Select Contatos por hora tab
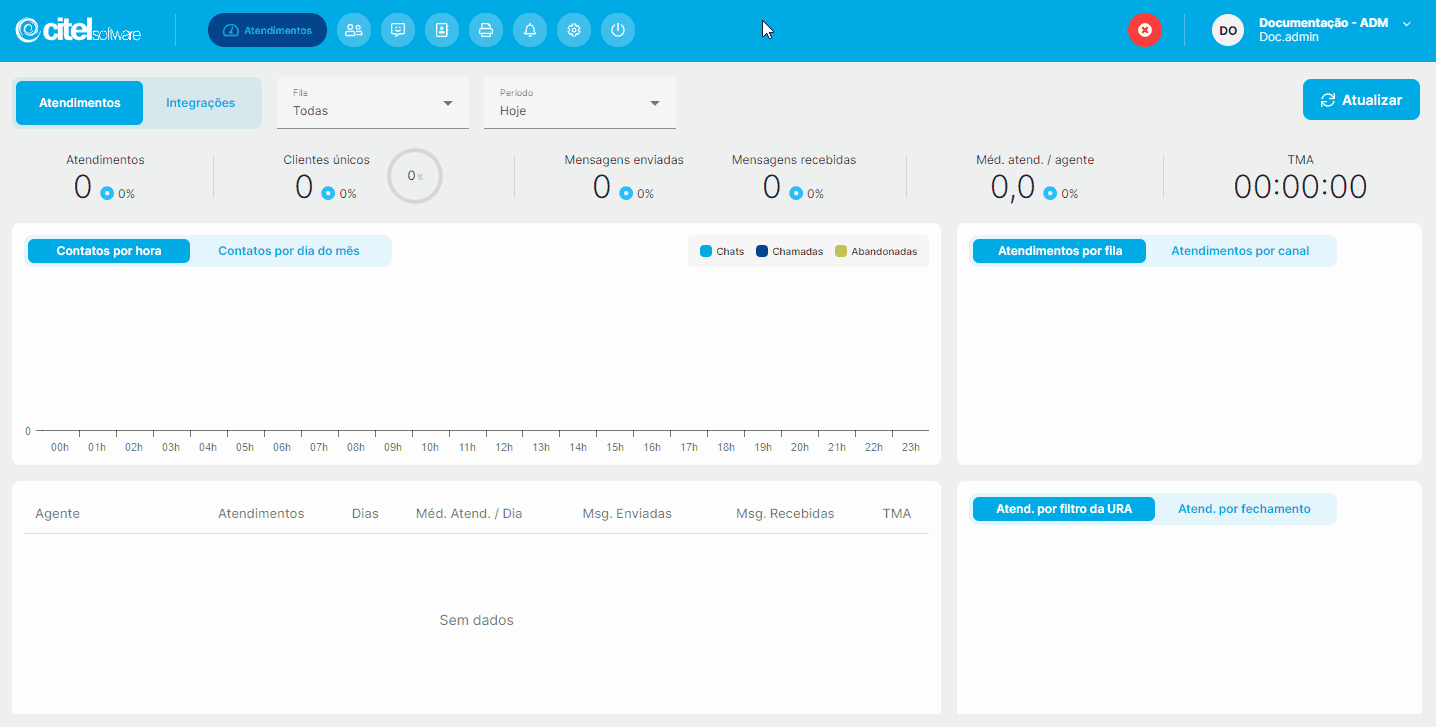The image size is (1436, 727). [x=109, y=251]
